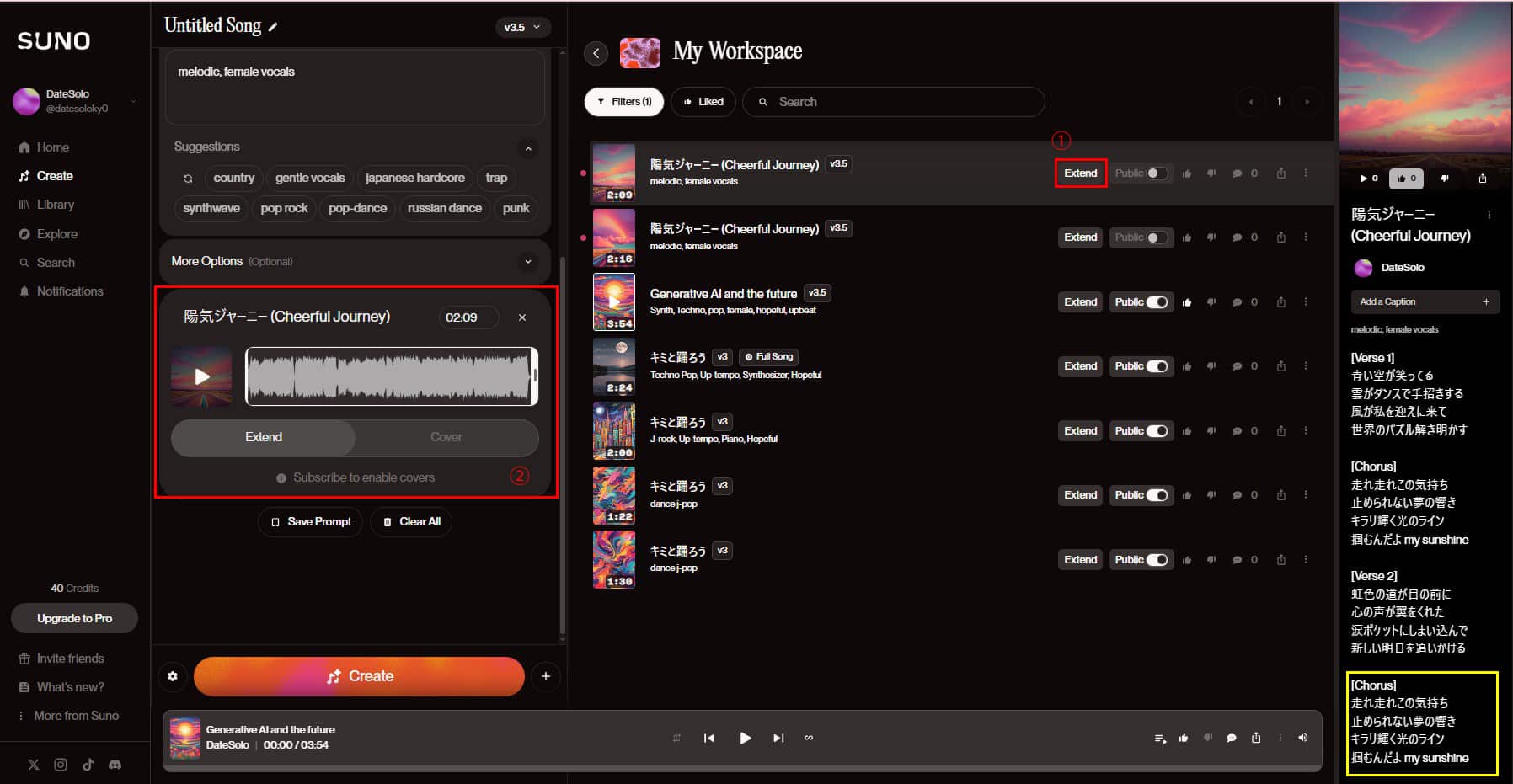Edit the Untitled Song title pencil icon
Screen dimensions: 1513x784
273,27
